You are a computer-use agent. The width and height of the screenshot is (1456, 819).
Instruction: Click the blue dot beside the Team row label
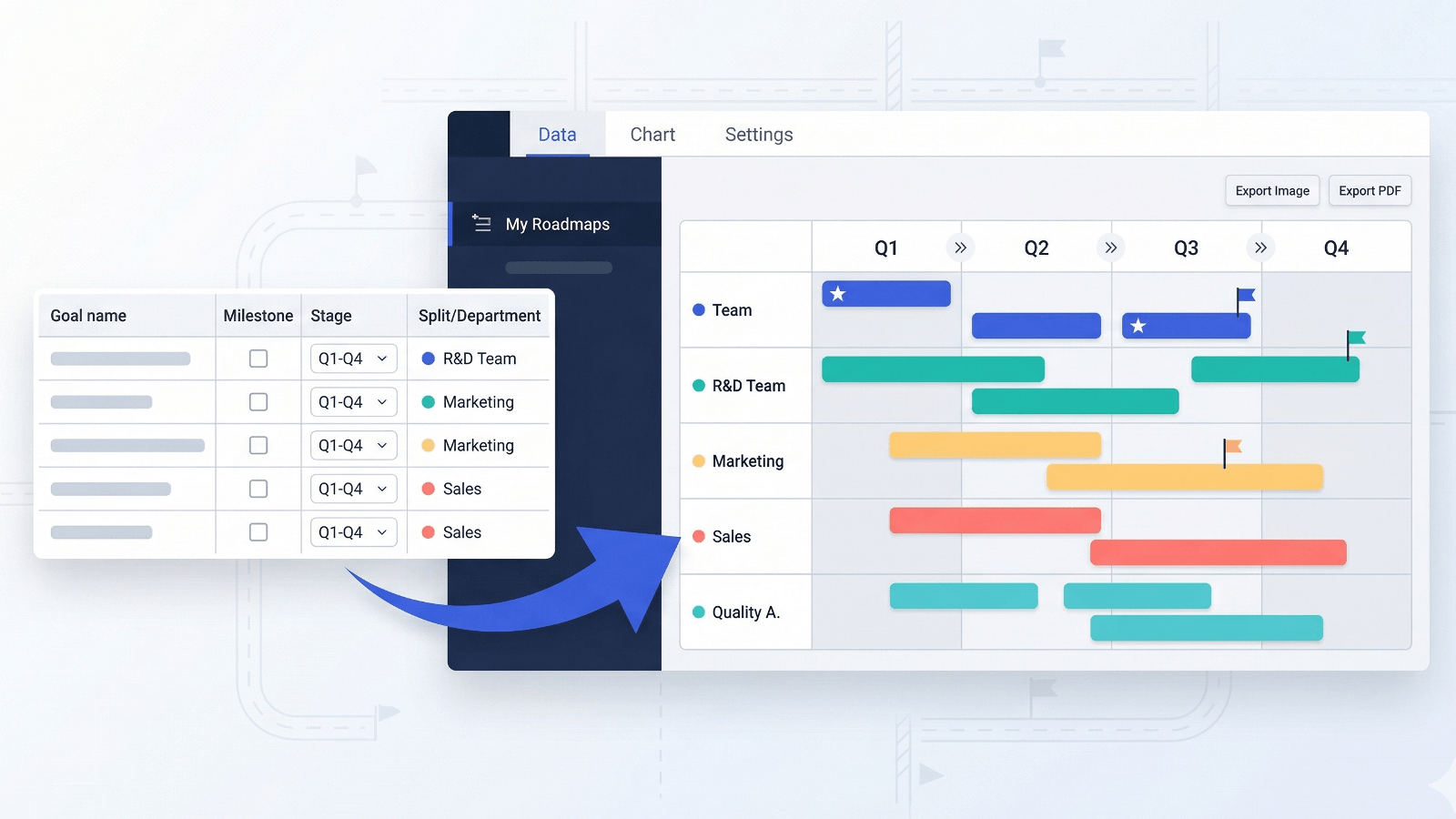tap(698, 310)
